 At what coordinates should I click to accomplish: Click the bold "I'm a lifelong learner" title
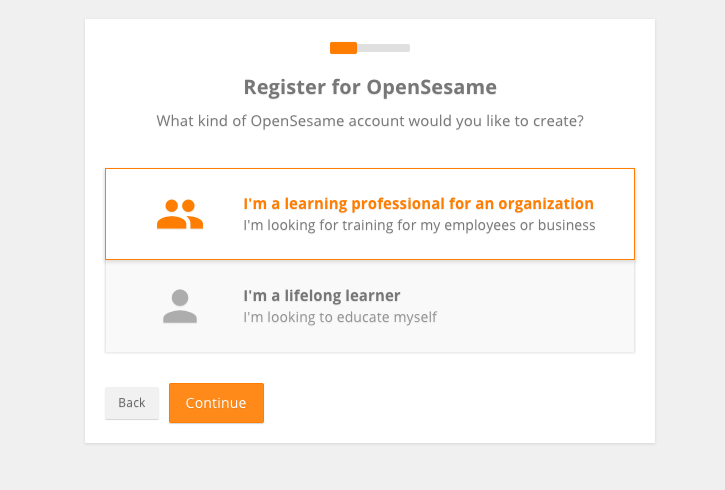coord(322,295)
